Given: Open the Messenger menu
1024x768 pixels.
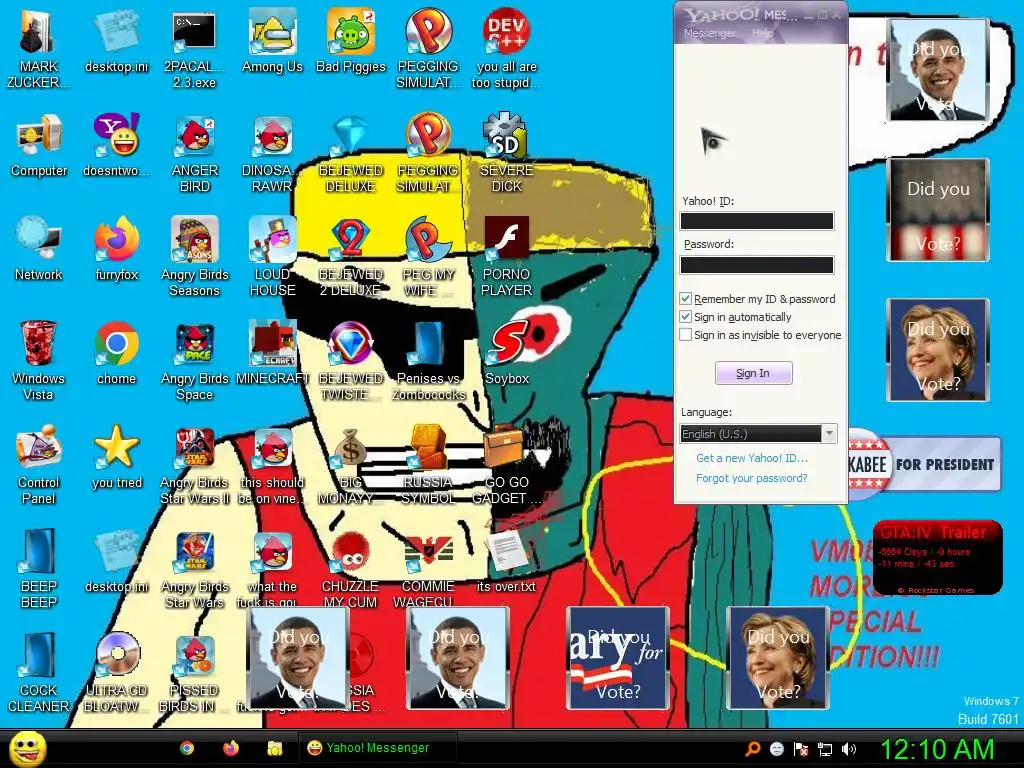Looking at the screenshot, I should 709,33.
